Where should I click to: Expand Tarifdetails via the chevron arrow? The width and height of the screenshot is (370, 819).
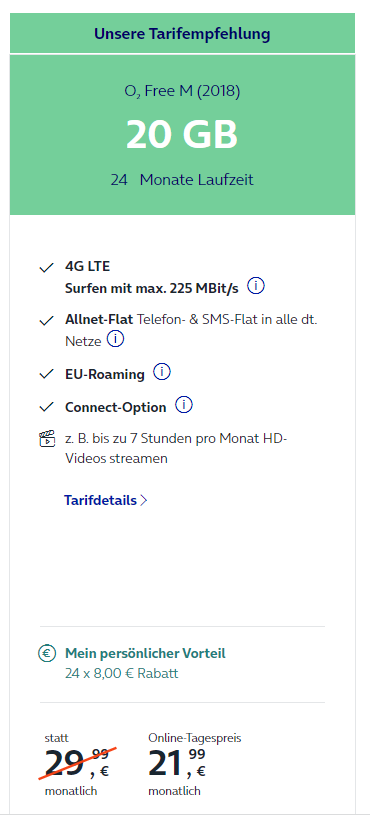click(x=144, y=500)
